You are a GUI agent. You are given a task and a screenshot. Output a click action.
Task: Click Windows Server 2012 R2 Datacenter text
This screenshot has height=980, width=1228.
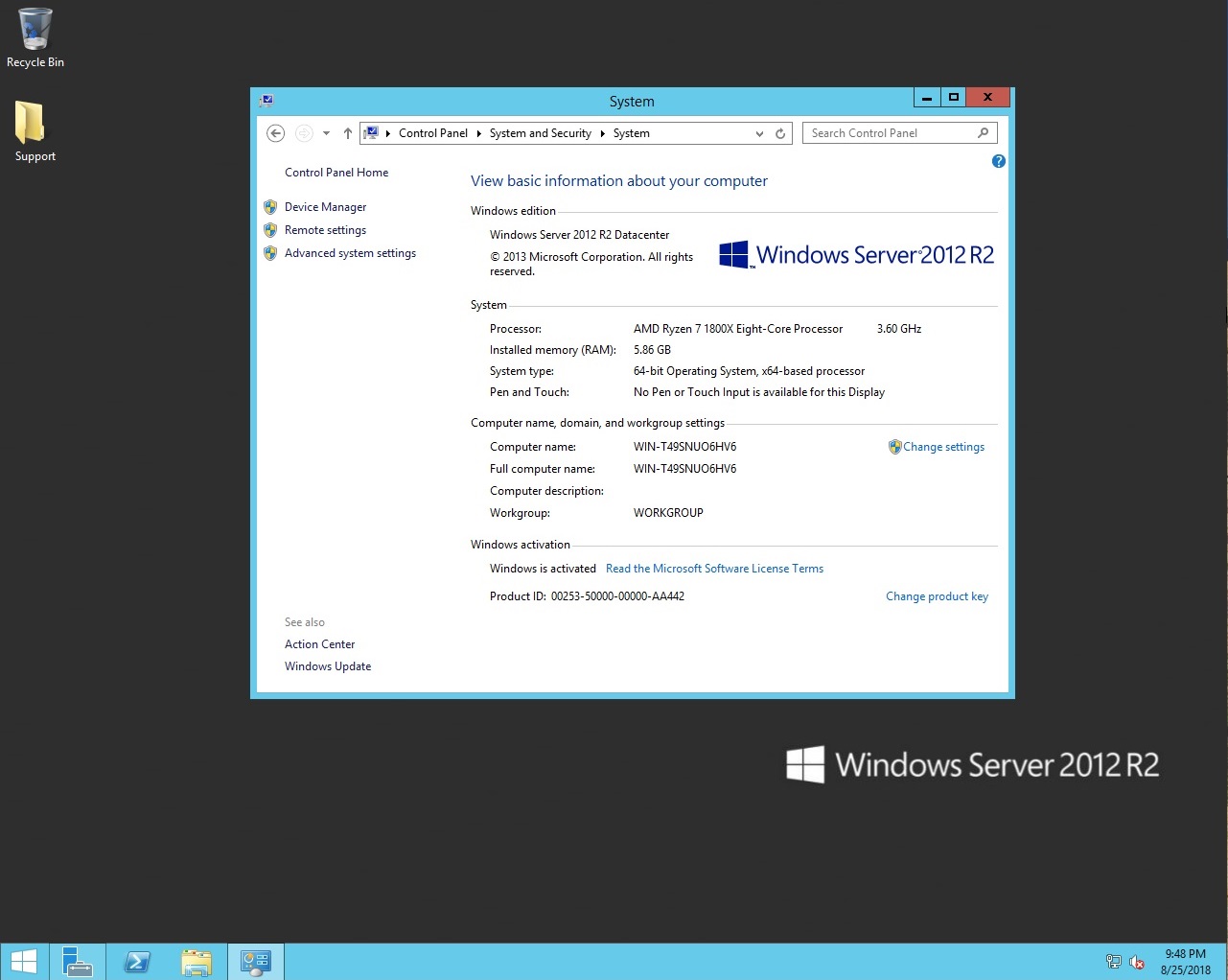tap(579, 235)
